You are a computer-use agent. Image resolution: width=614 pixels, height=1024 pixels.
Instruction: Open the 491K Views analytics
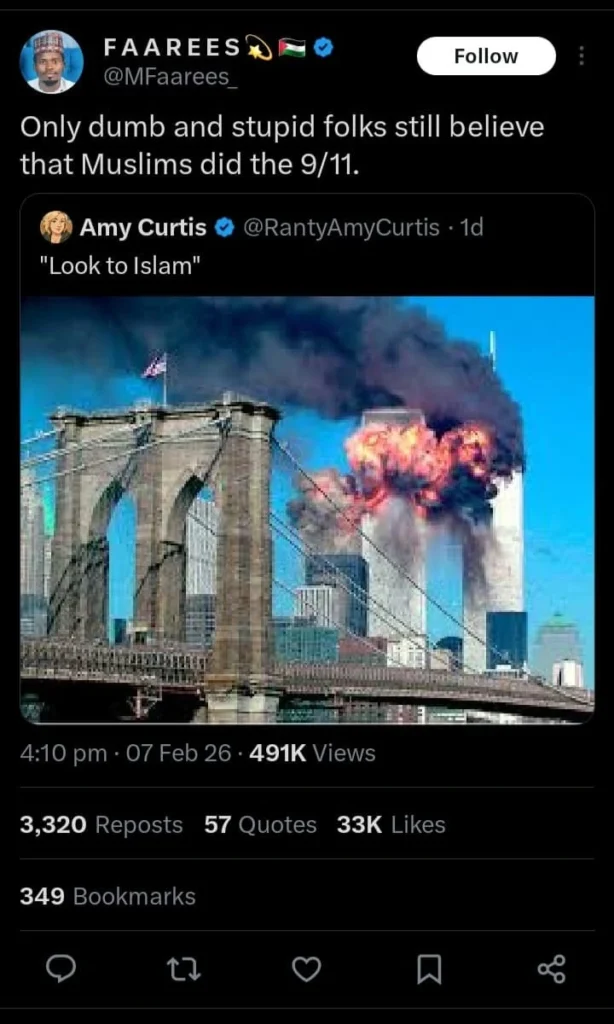(313, 753)
